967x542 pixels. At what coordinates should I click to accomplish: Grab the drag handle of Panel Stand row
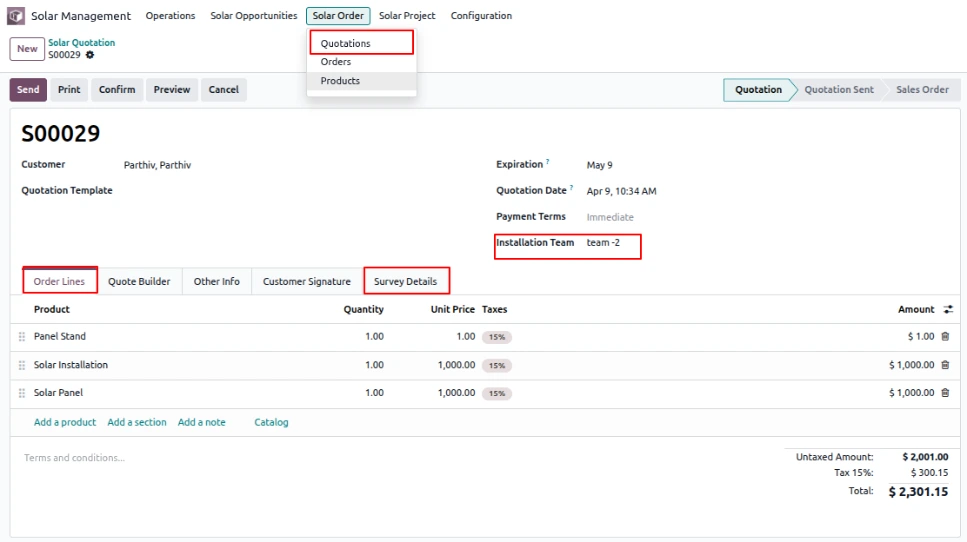coord(22,337)
